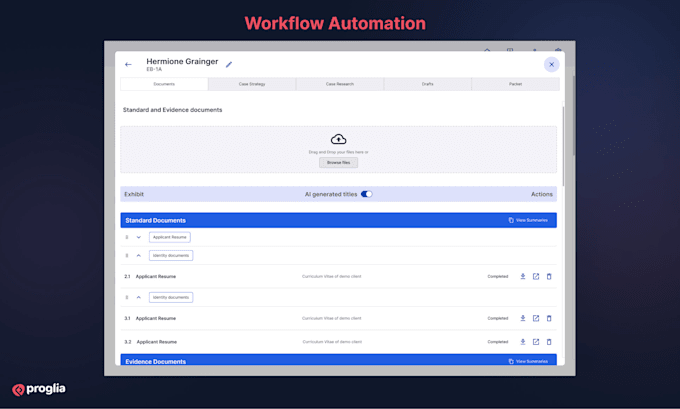Image resolution: width=680 pixels, height=409 pixels.
Task: Switch to the Documents tab
Action: pyautogui.click(x=164, y=84)
